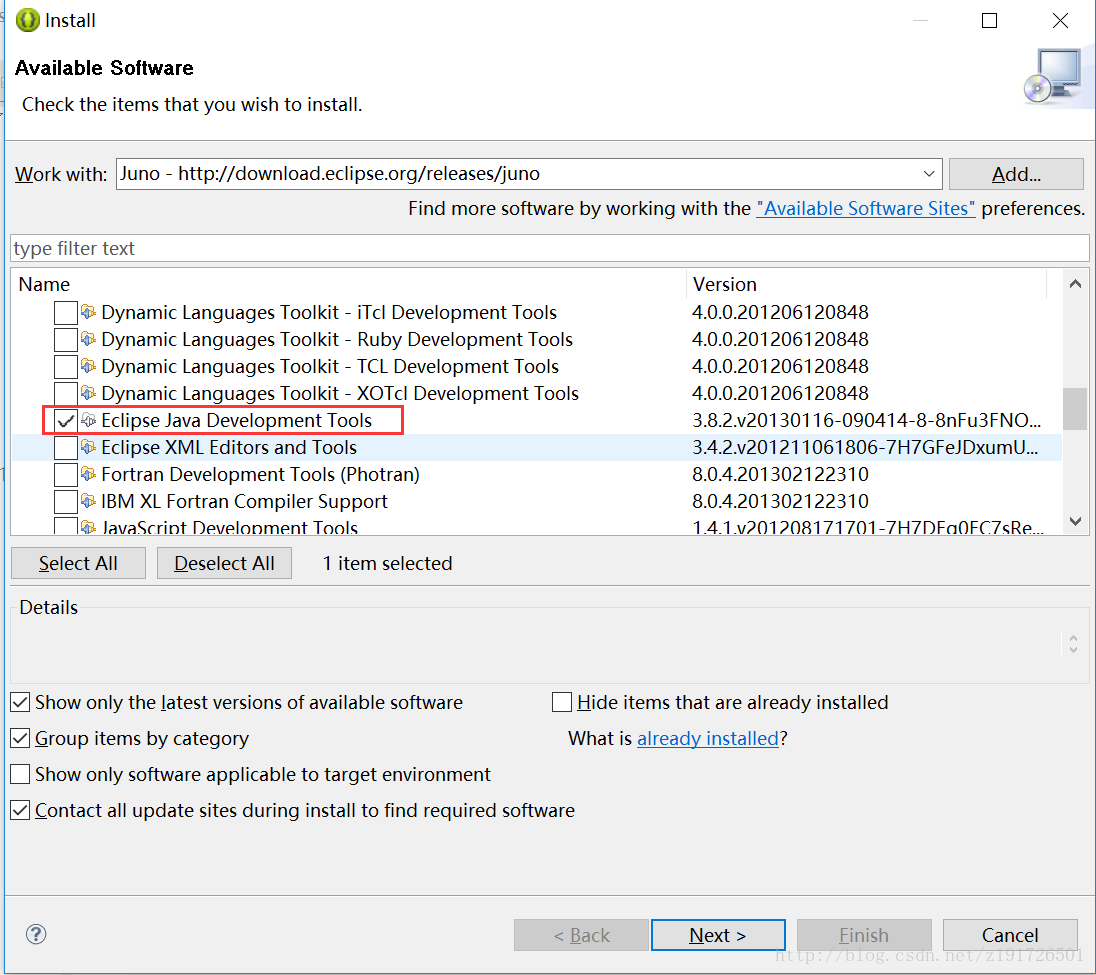Click version 3.8.2.v20130116-090414 text
Viewport: 1096px width, 975px height.
point(866,420)
